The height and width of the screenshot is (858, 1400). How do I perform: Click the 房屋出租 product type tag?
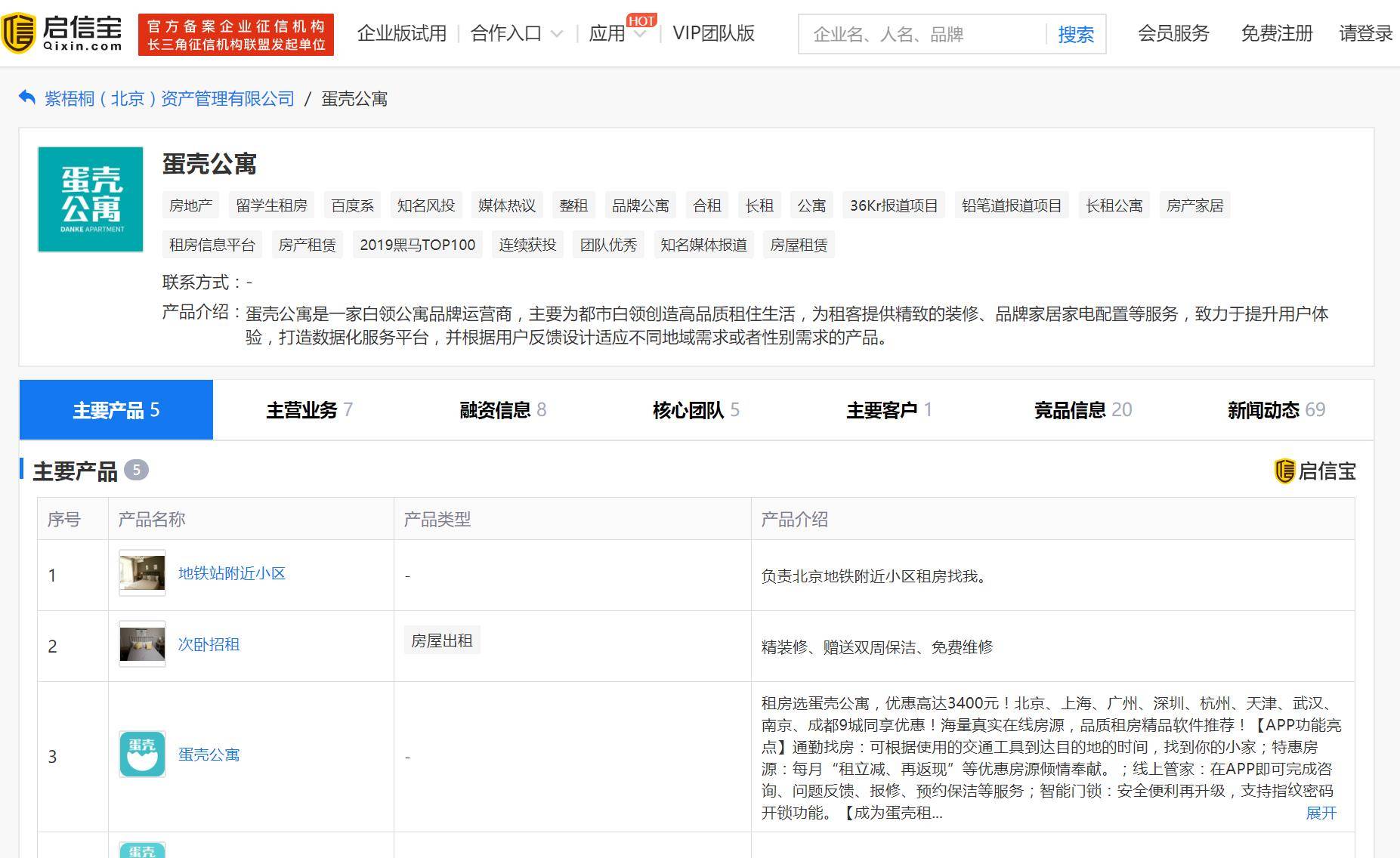tap(442, 640)
